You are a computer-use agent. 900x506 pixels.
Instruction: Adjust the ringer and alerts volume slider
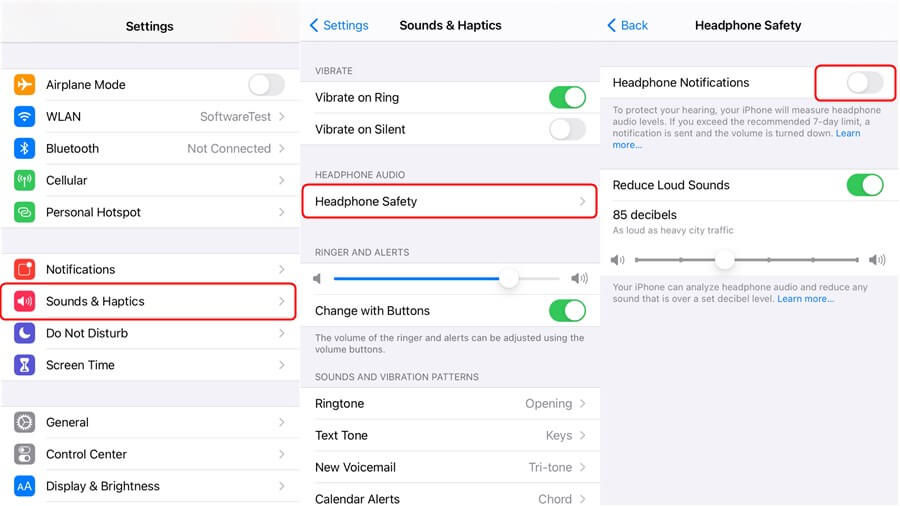pos(447,279)
